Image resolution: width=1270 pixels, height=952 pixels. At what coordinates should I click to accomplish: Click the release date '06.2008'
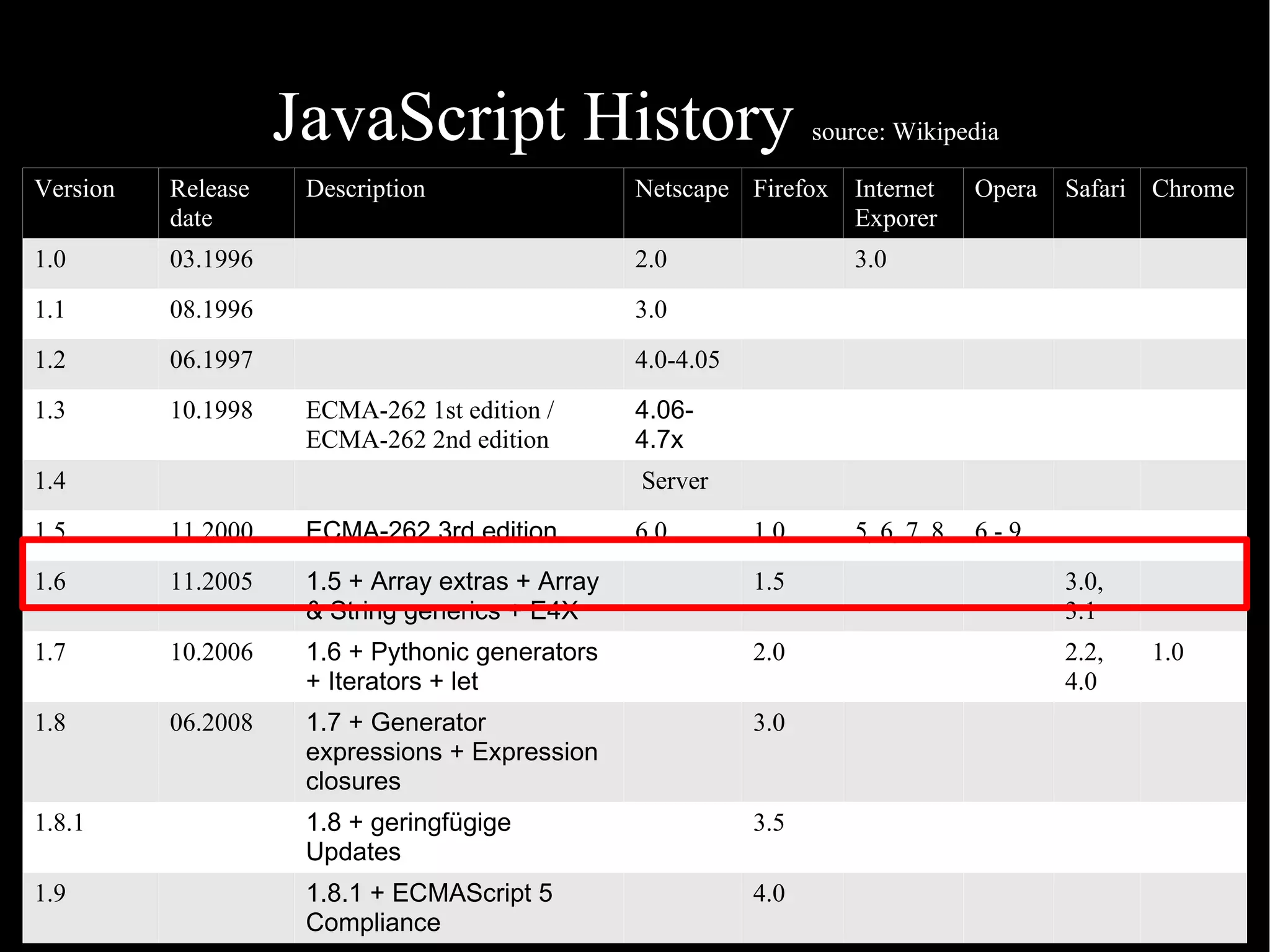211,723
